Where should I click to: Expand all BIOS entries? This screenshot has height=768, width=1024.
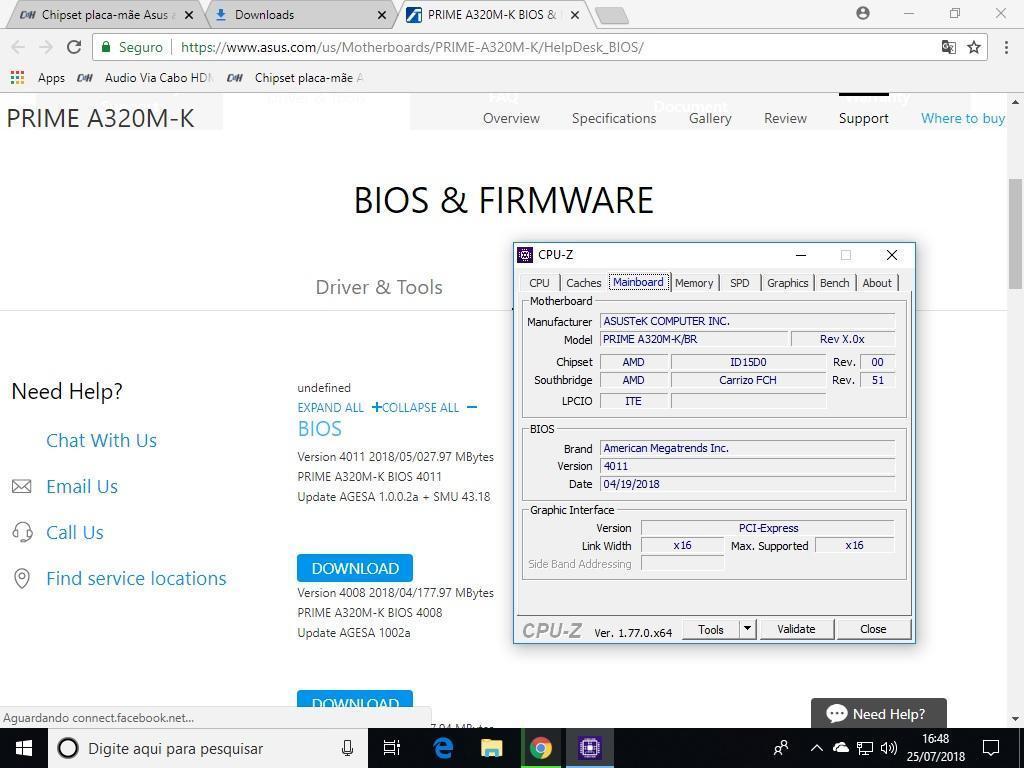click(x=339, y=408)
